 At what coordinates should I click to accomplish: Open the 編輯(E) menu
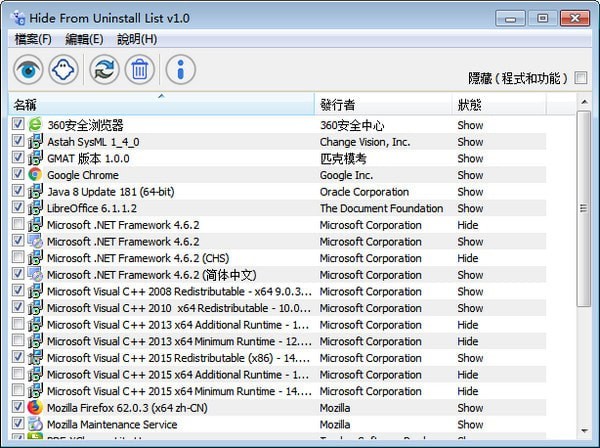click(84, 39)
